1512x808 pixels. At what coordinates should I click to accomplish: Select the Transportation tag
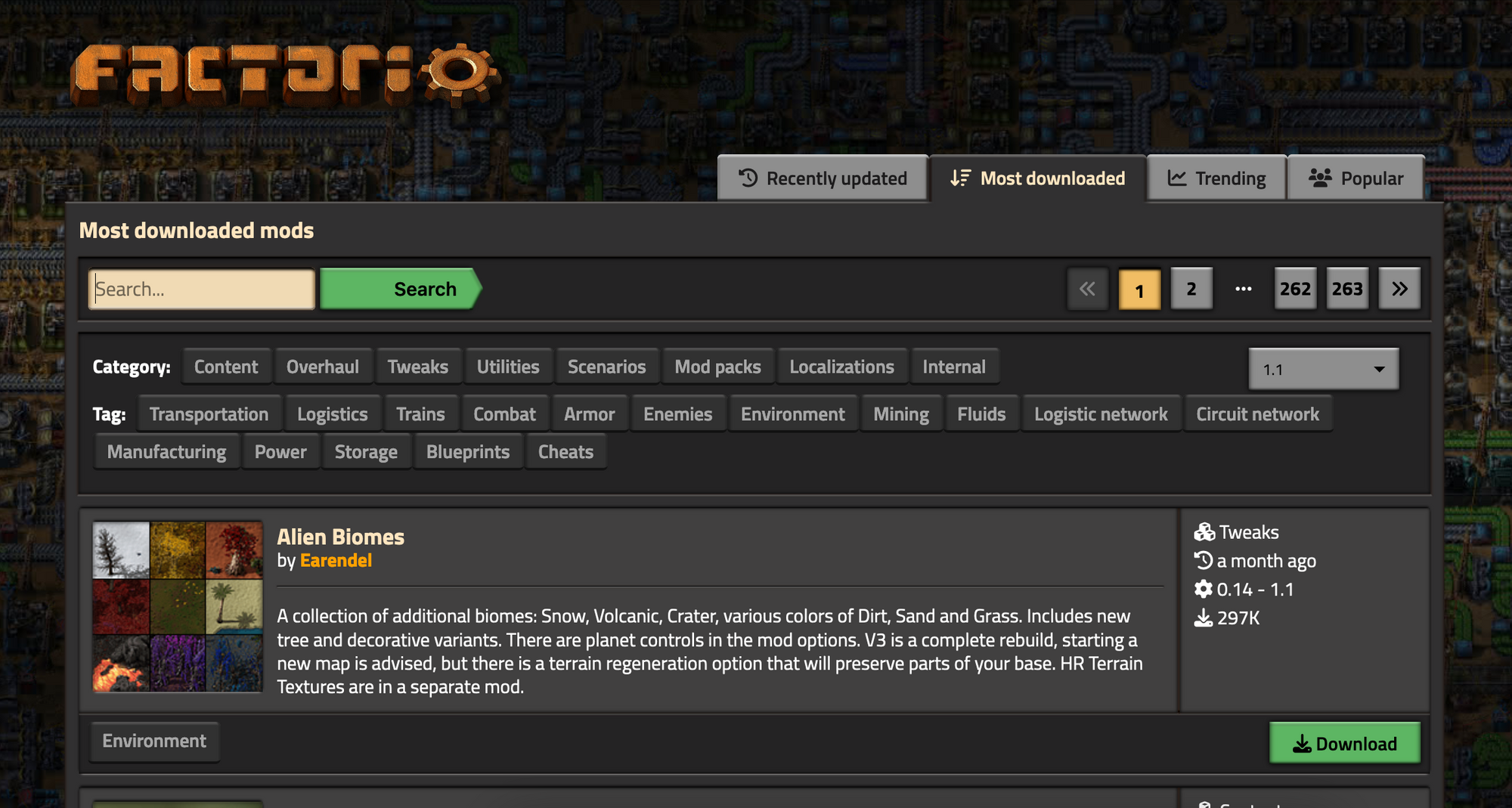pos(209,414)
